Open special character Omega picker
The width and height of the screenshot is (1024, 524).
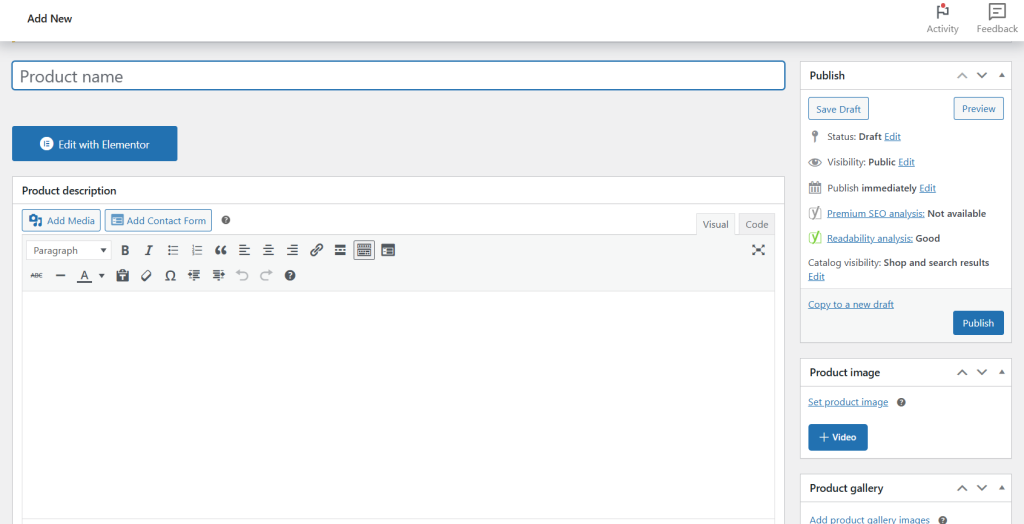tap(170, 276)
